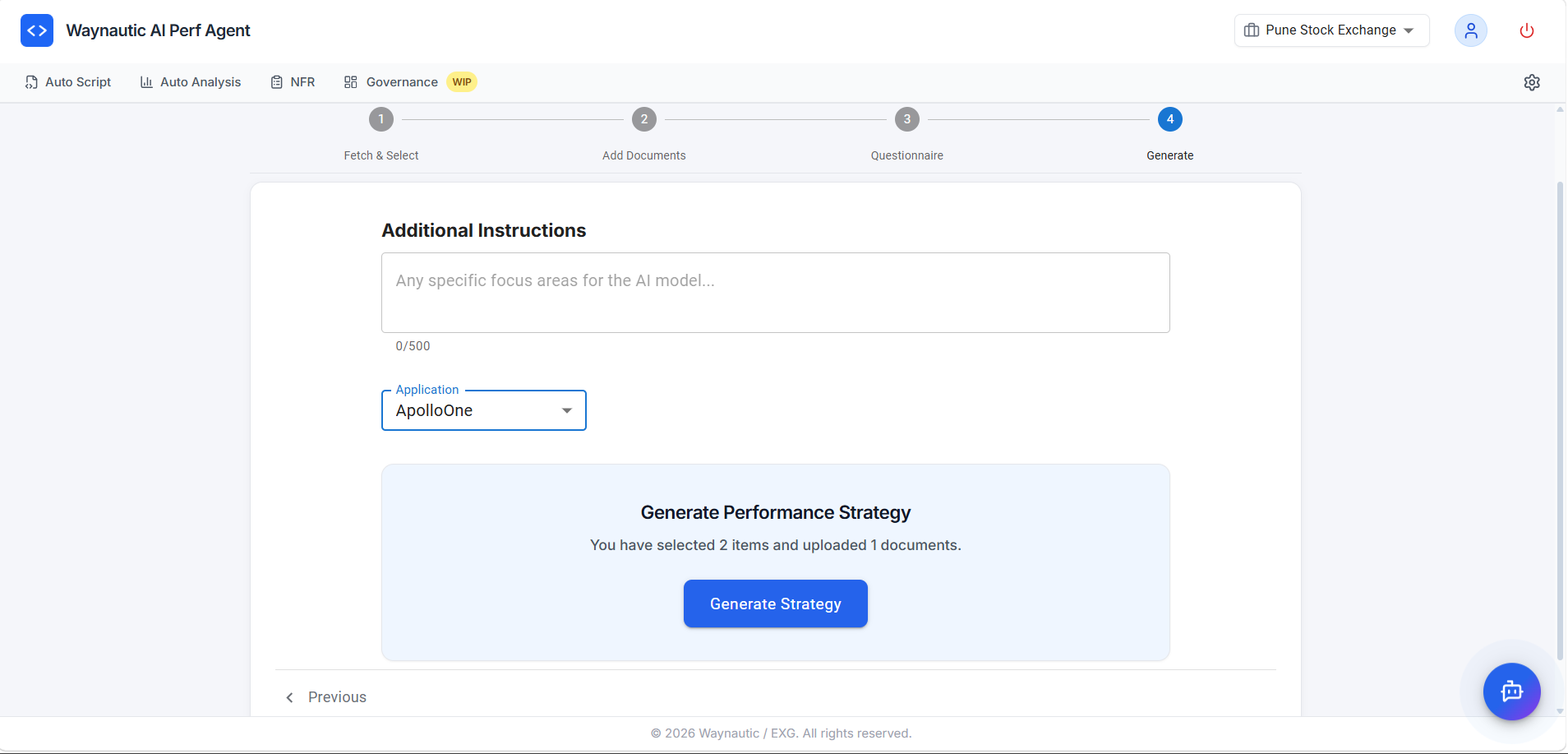Log out using the power icon

tap(1526, 30)
